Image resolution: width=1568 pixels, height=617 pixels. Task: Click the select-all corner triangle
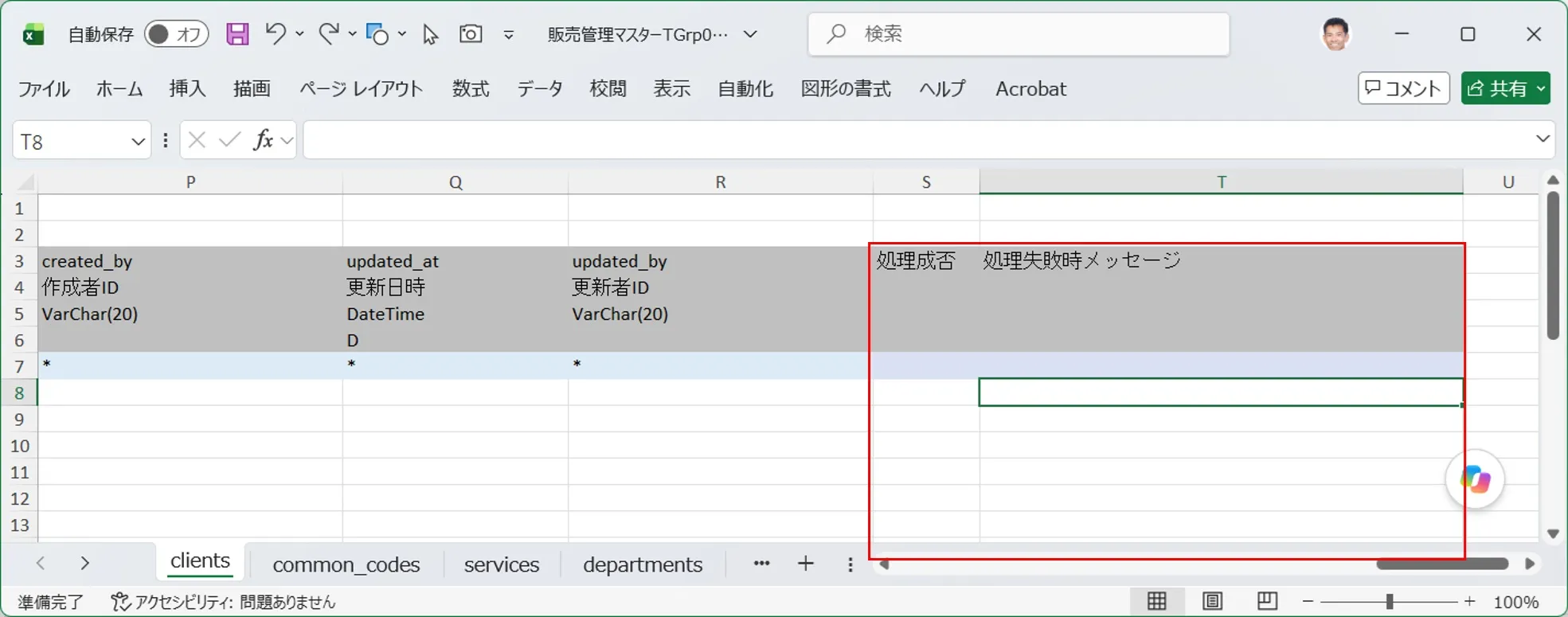25,182
